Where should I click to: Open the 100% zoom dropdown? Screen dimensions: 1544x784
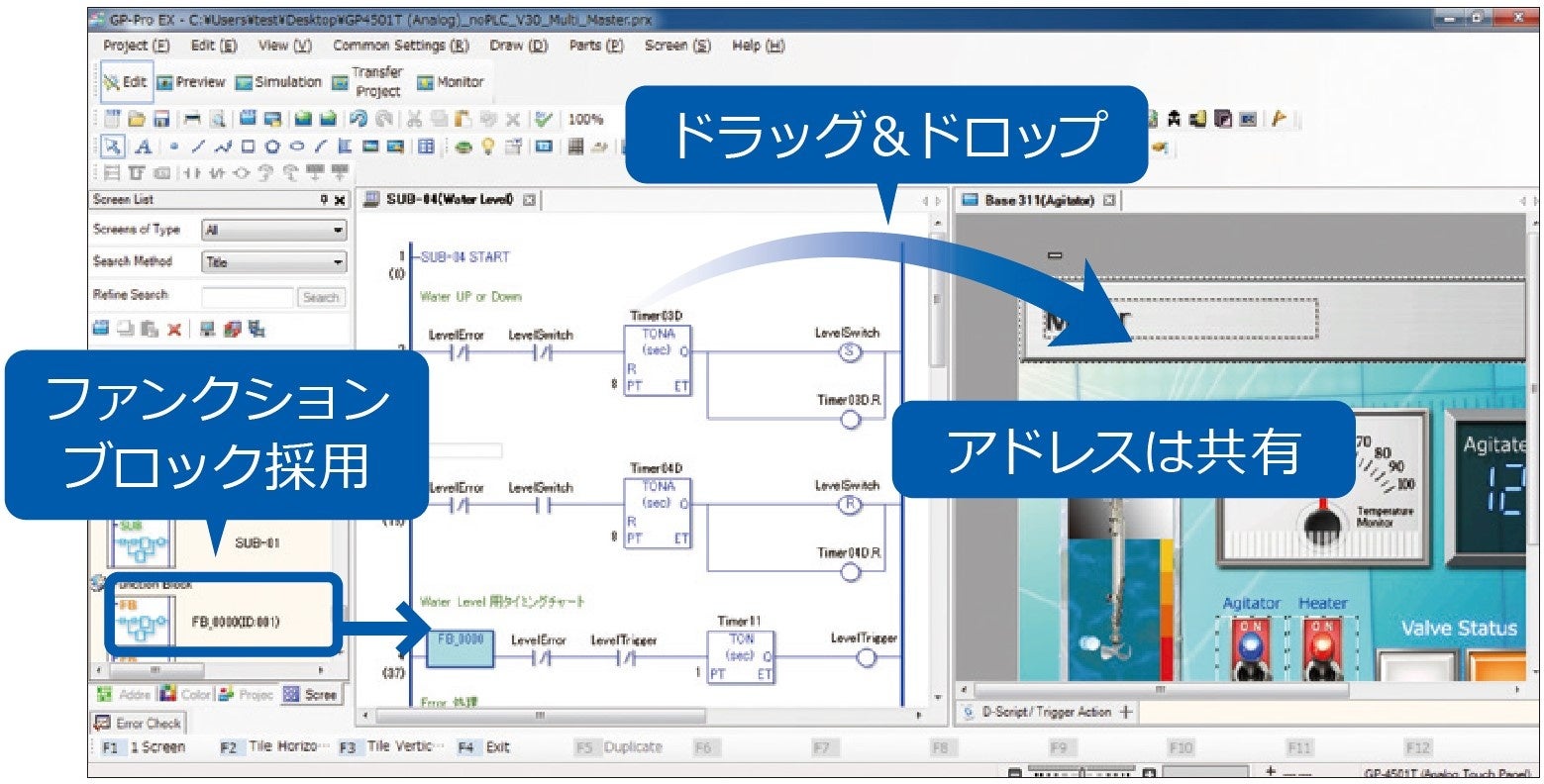pos(585,119)
